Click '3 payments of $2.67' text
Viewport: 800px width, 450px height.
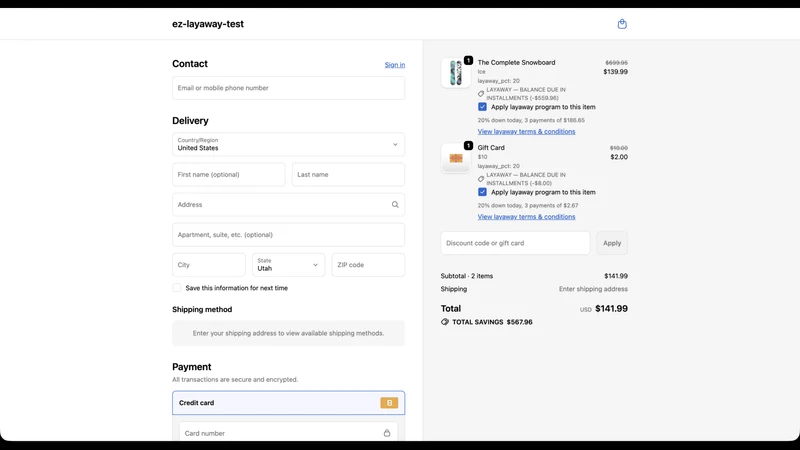(552, 206)
